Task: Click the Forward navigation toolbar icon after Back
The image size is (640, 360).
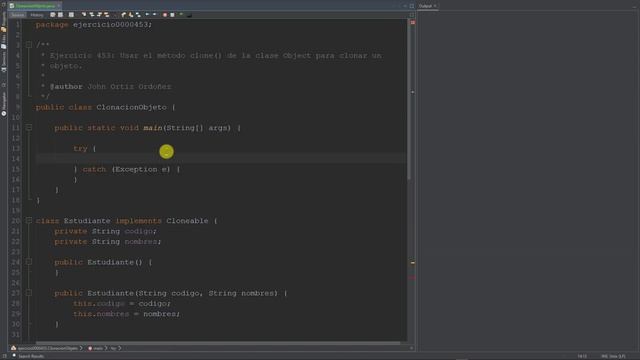Action: 71,15
